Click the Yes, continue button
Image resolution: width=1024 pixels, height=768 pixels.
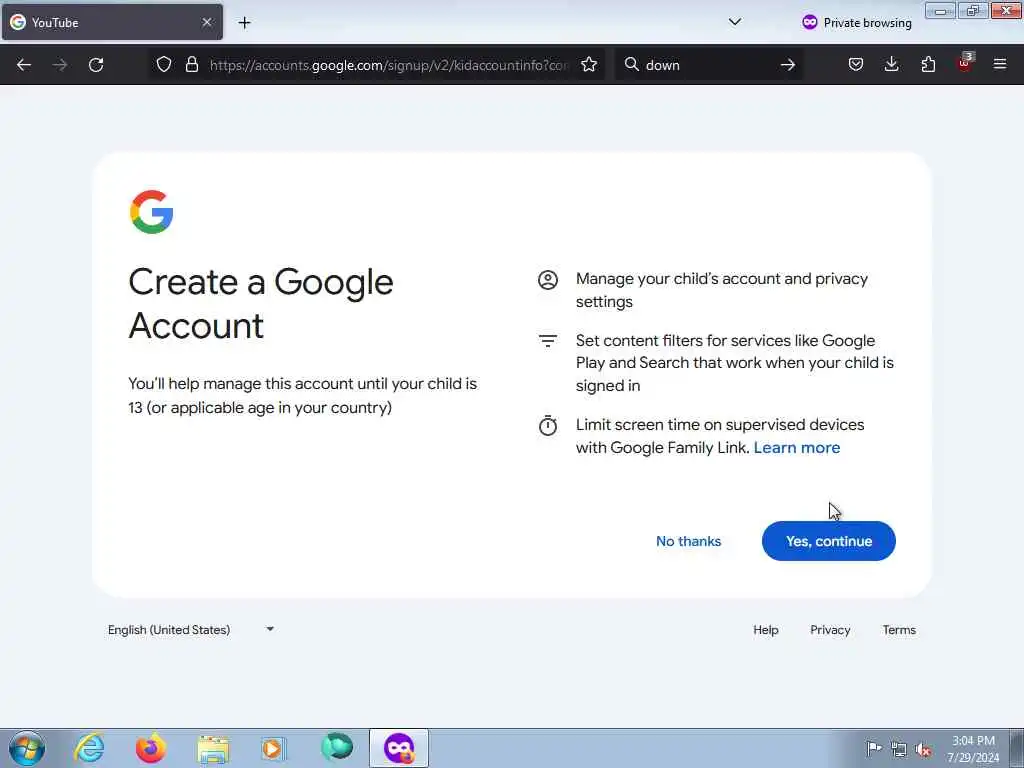(829, 541)
